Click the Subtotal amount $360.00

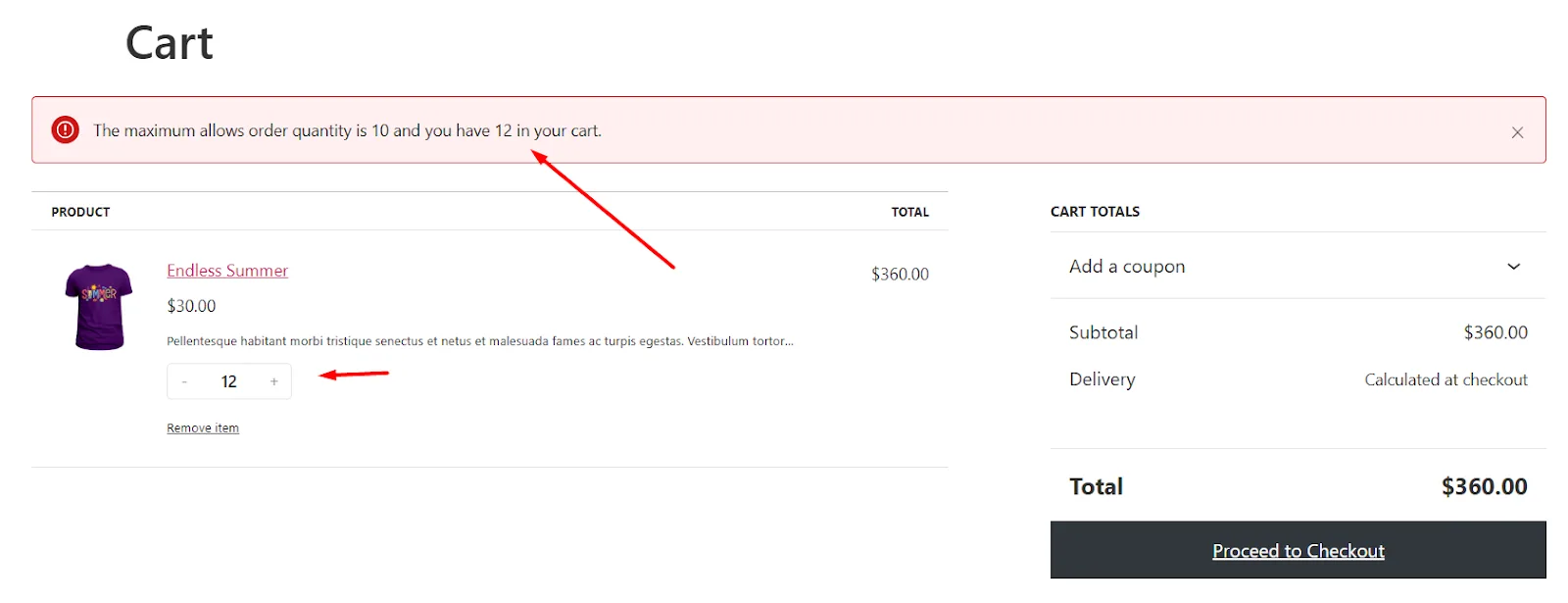tap(1495, 332)
